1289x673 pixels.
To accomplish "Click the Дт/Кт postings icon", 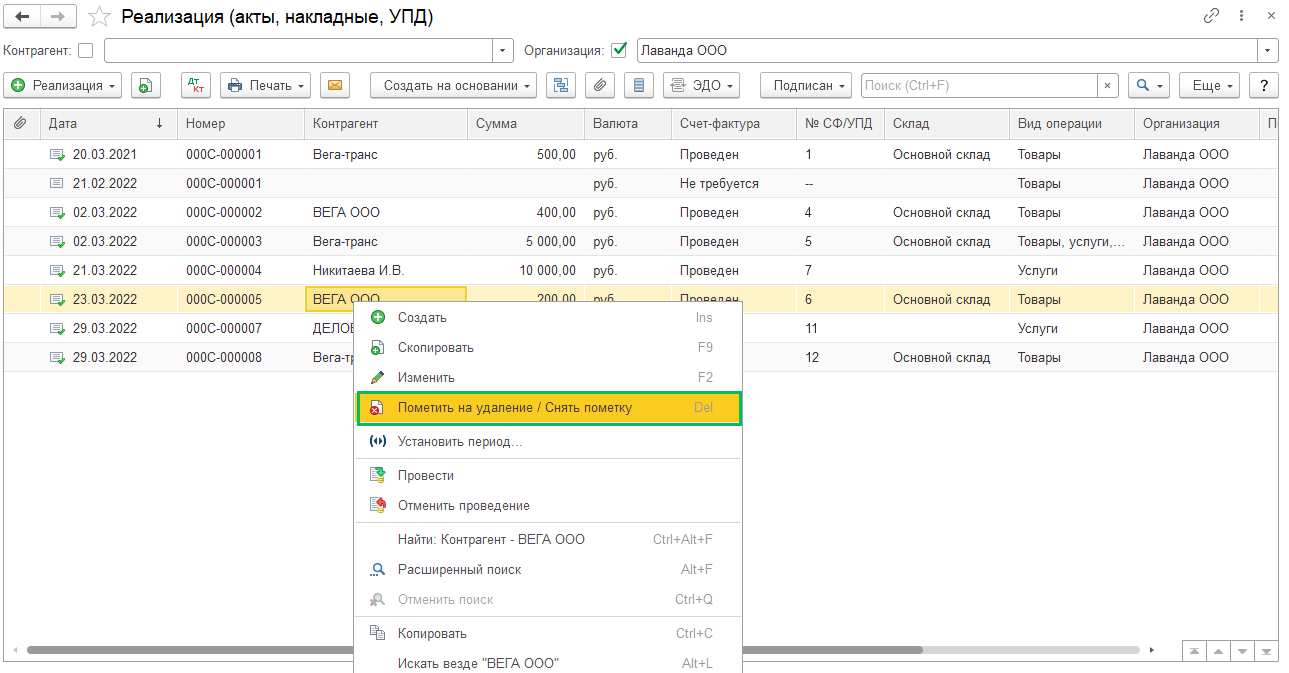I will (196, 85).
